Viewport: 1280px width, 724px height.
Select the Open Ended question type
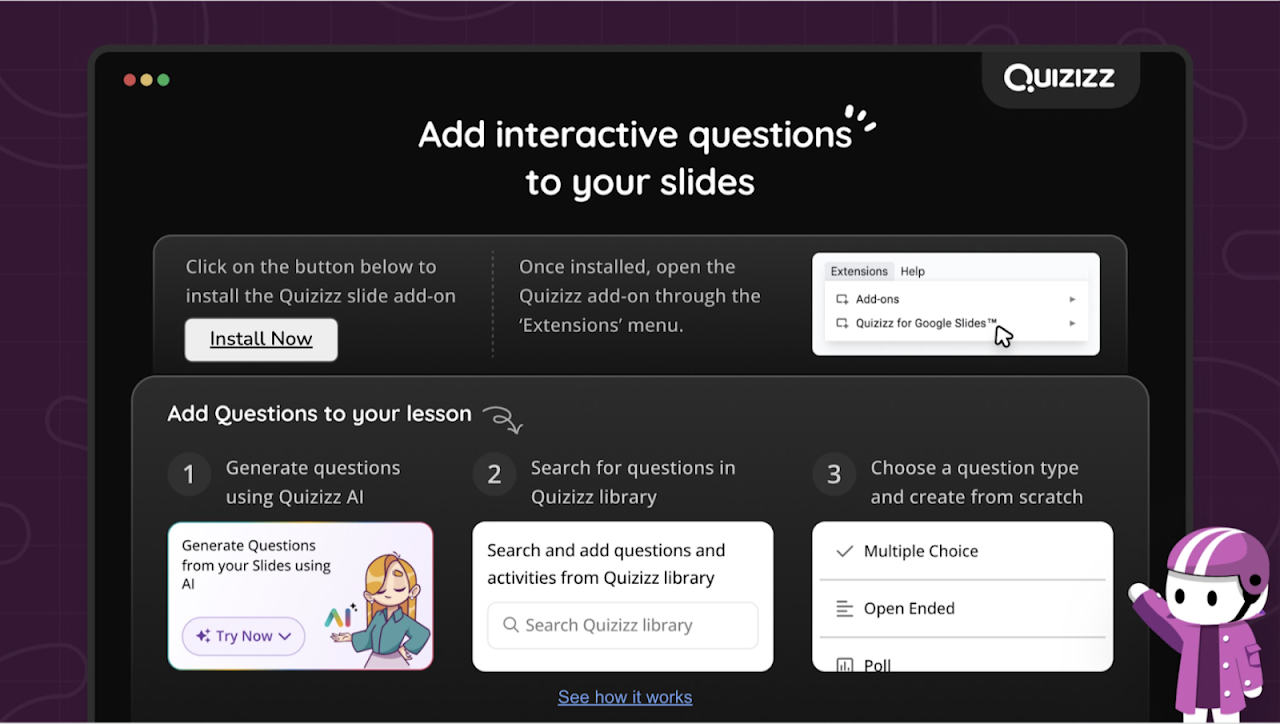tap(962, 608)
